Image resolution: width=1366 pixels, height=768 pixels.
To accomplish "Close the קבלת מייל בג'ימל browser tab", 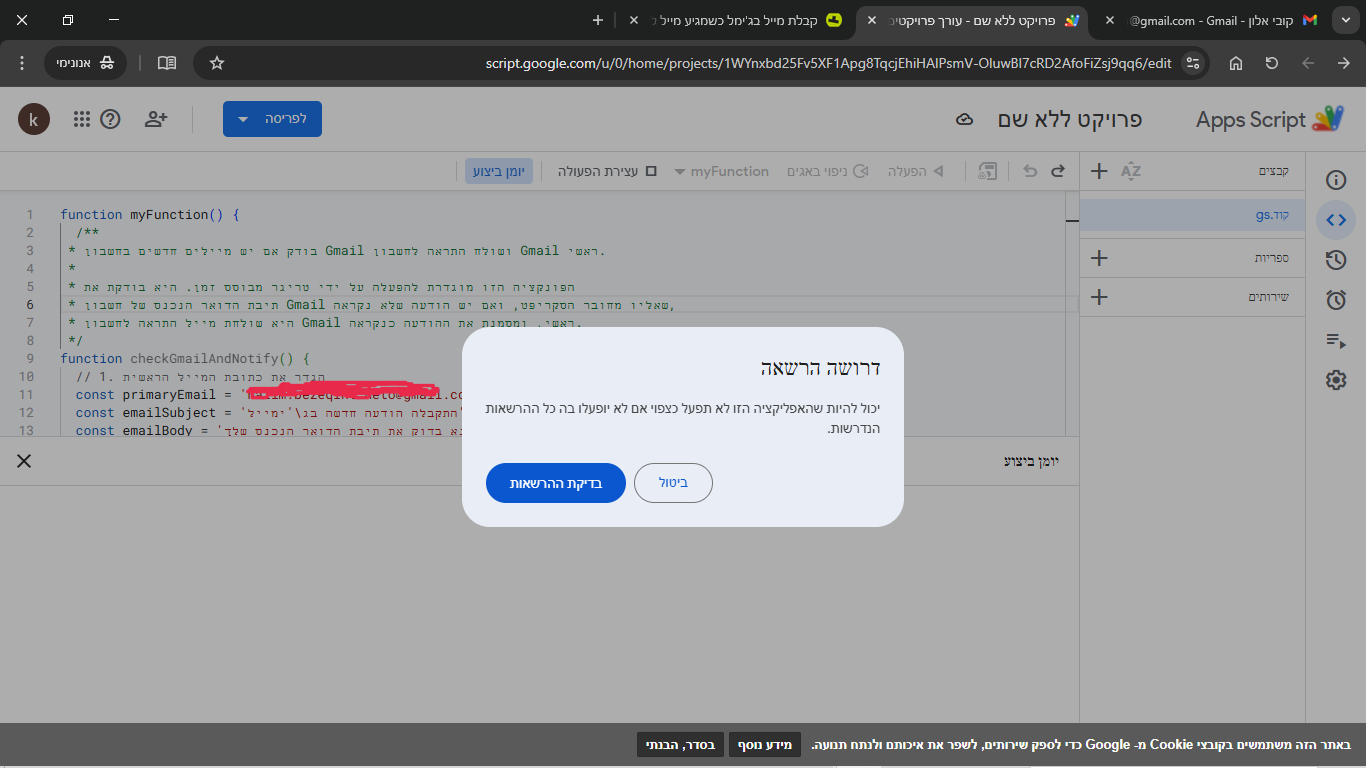I will [632, 20].
